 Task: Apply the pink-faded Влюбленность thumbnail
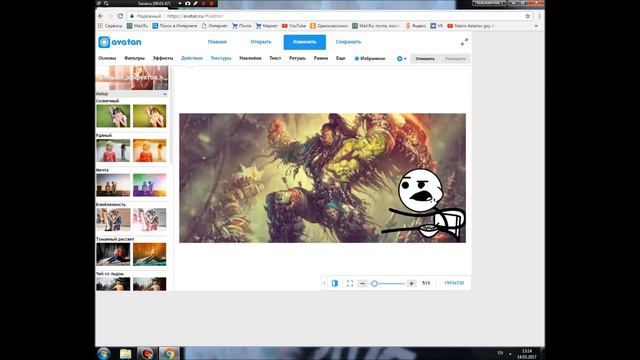149,220
